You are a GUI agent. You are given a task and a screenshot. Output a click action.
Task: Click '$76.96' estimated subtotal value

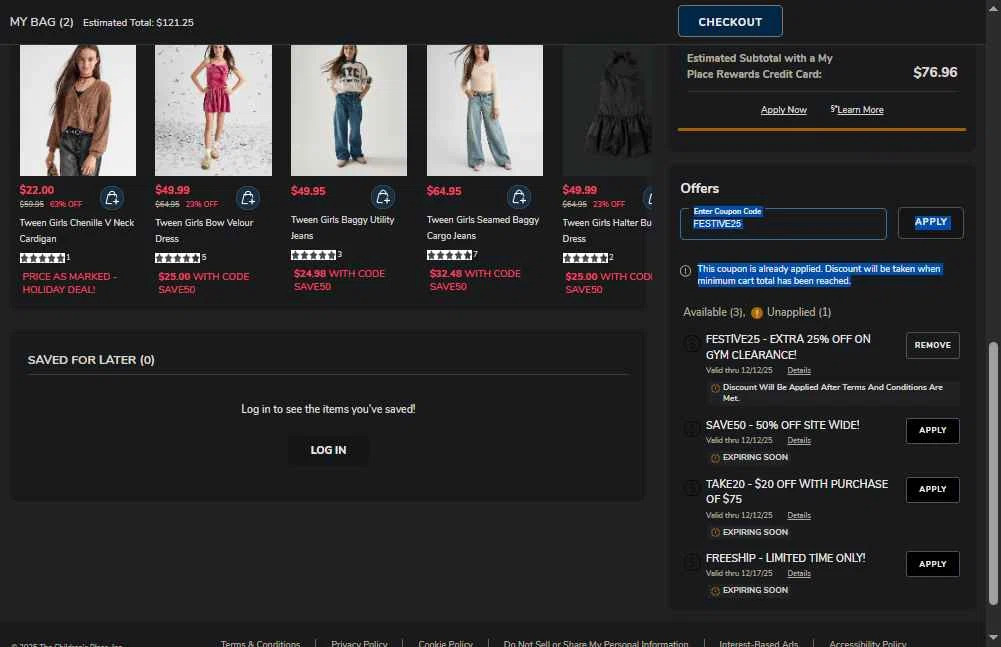[x=935, y=72]
